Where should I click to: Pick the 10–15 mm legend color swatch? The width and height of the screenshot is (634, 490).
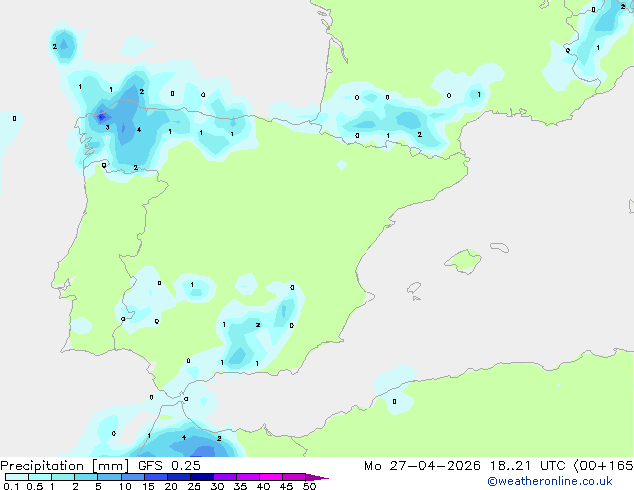point(133,477)
